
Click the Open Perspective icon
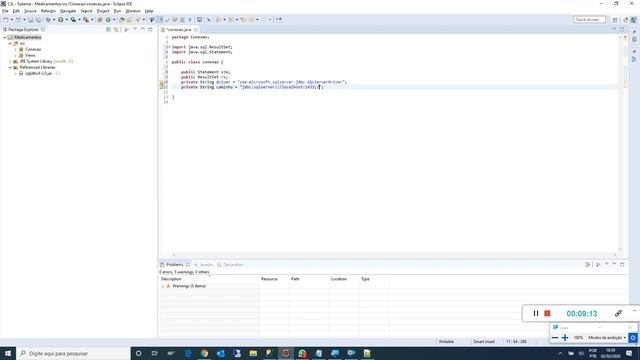[x=615, y=20]
